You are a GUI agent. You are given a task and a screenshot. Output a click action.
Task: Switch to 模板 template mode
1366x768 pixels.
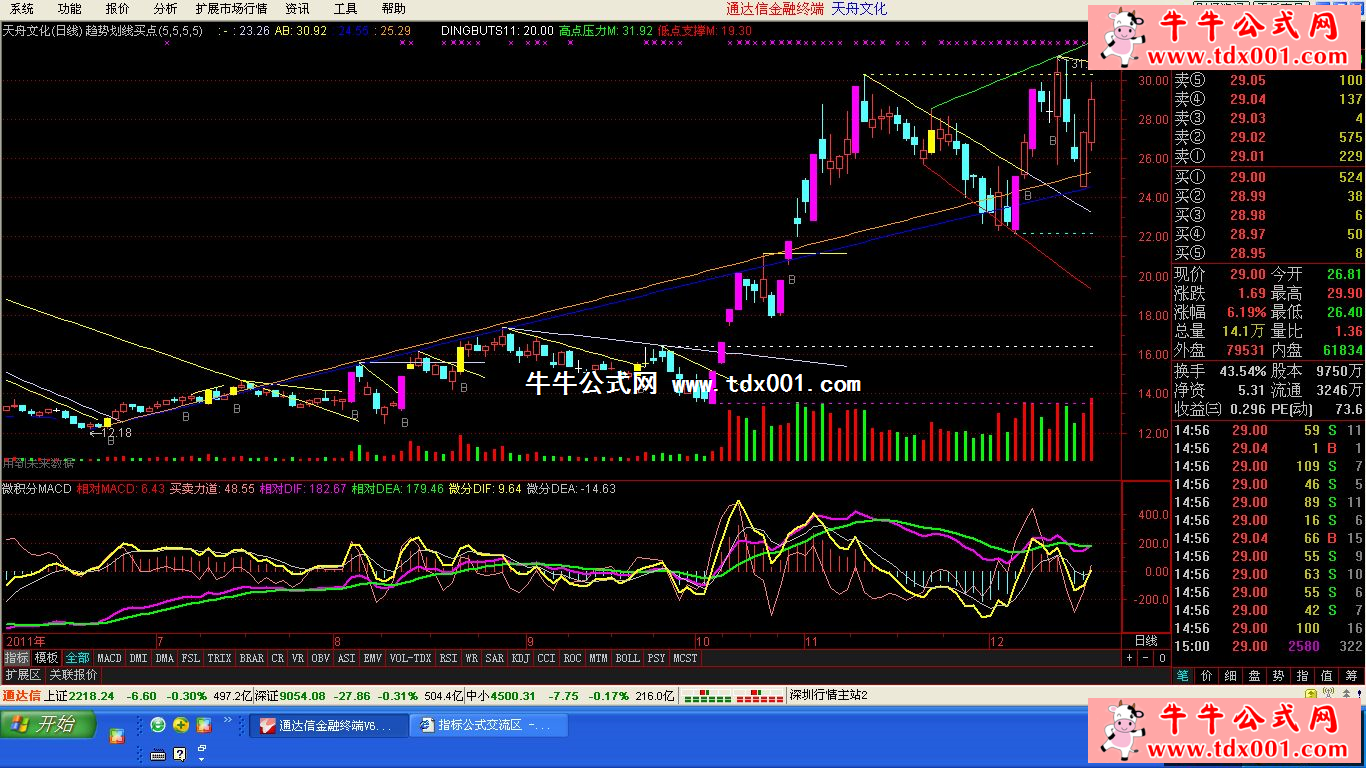(x=46, y=658)
